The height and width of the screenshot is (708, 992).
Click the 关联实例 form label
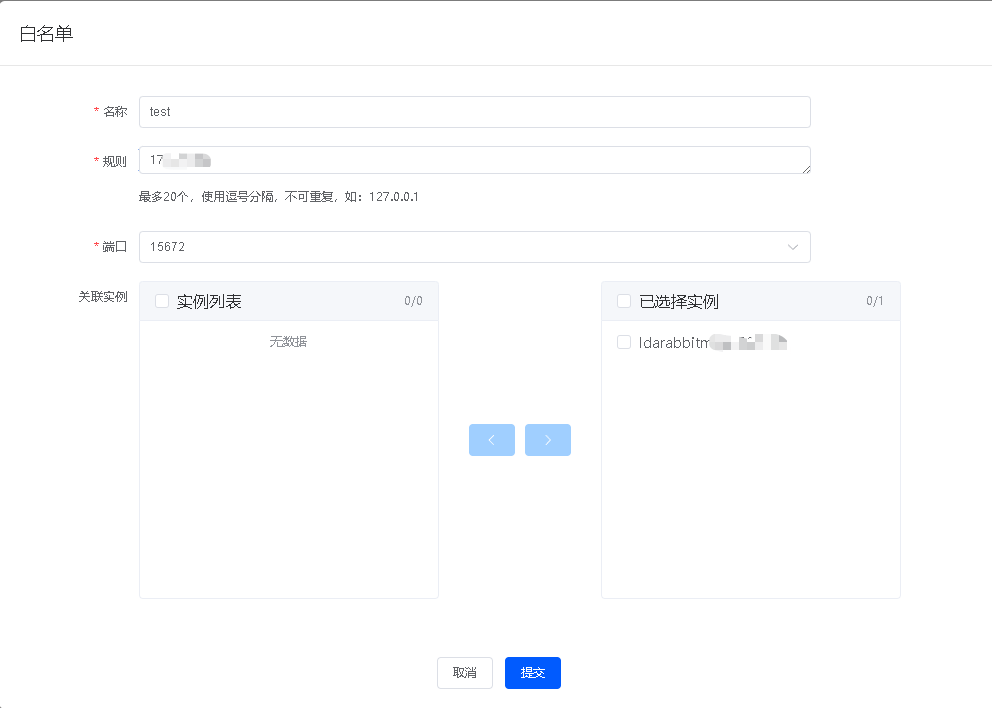pyautogui.click(x=105, y=296)
